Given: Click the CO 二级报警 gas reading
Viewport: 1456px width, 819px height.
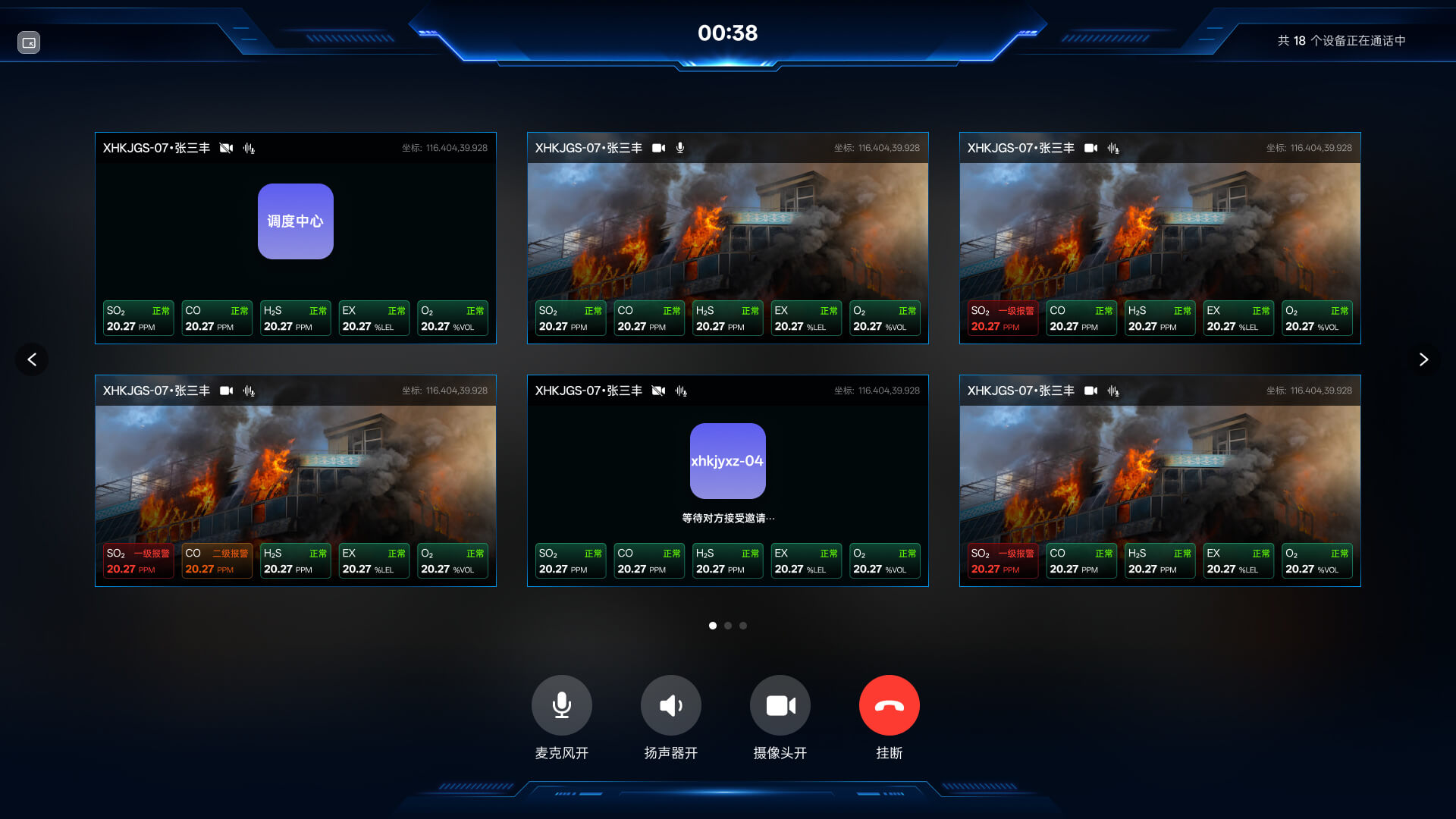Looking at the screenshot, I should click(217, 561).
